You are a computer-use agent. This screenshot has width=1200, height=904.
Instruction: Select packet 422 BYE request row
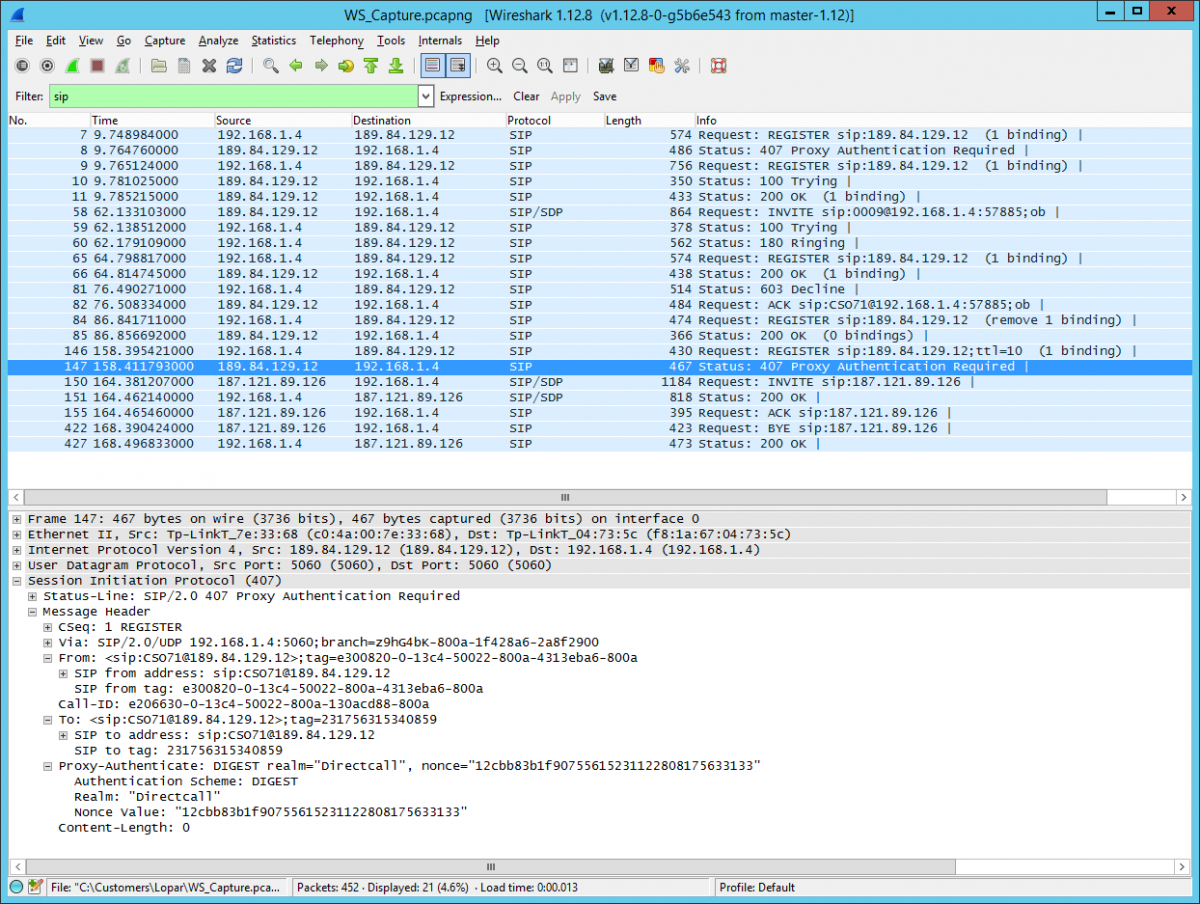point(600,428)
